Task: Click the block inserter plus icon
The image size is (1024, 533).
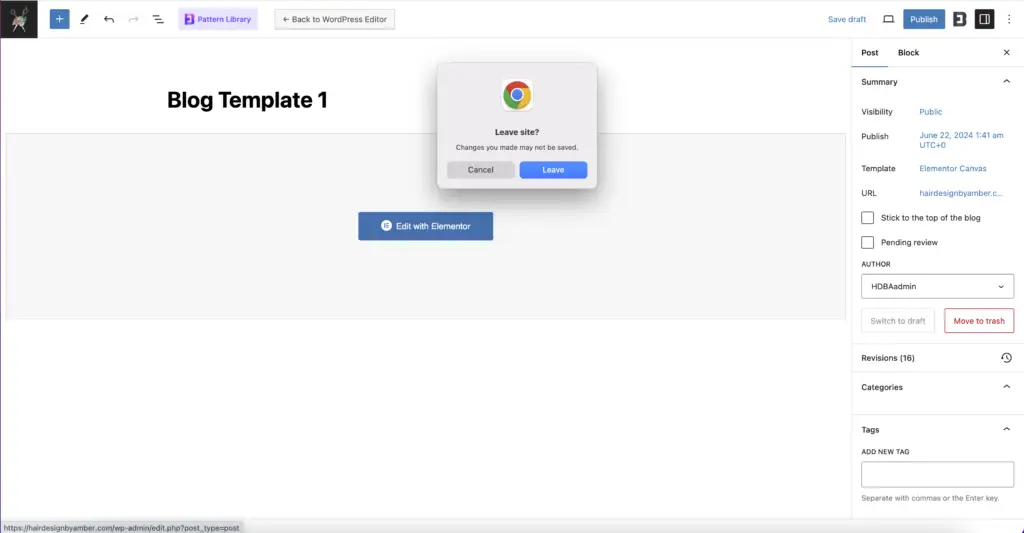Action: point(60,19)
